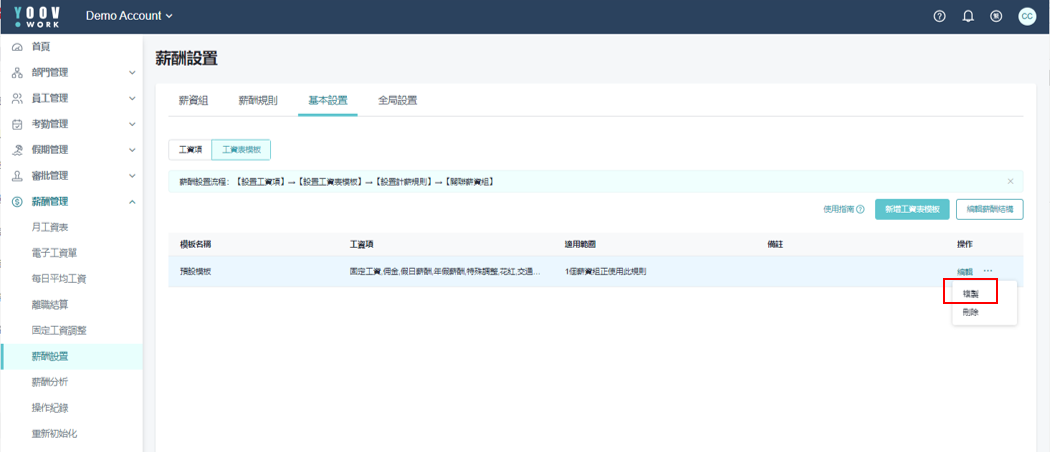
Task: Click the 預設模板 template name cell
Action: point(196,271)
